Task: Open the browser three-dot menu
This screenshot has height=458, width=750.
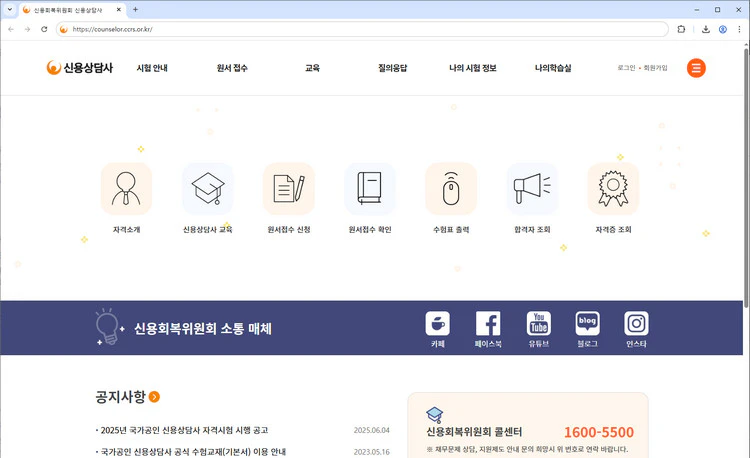Action: click(739, 29)
